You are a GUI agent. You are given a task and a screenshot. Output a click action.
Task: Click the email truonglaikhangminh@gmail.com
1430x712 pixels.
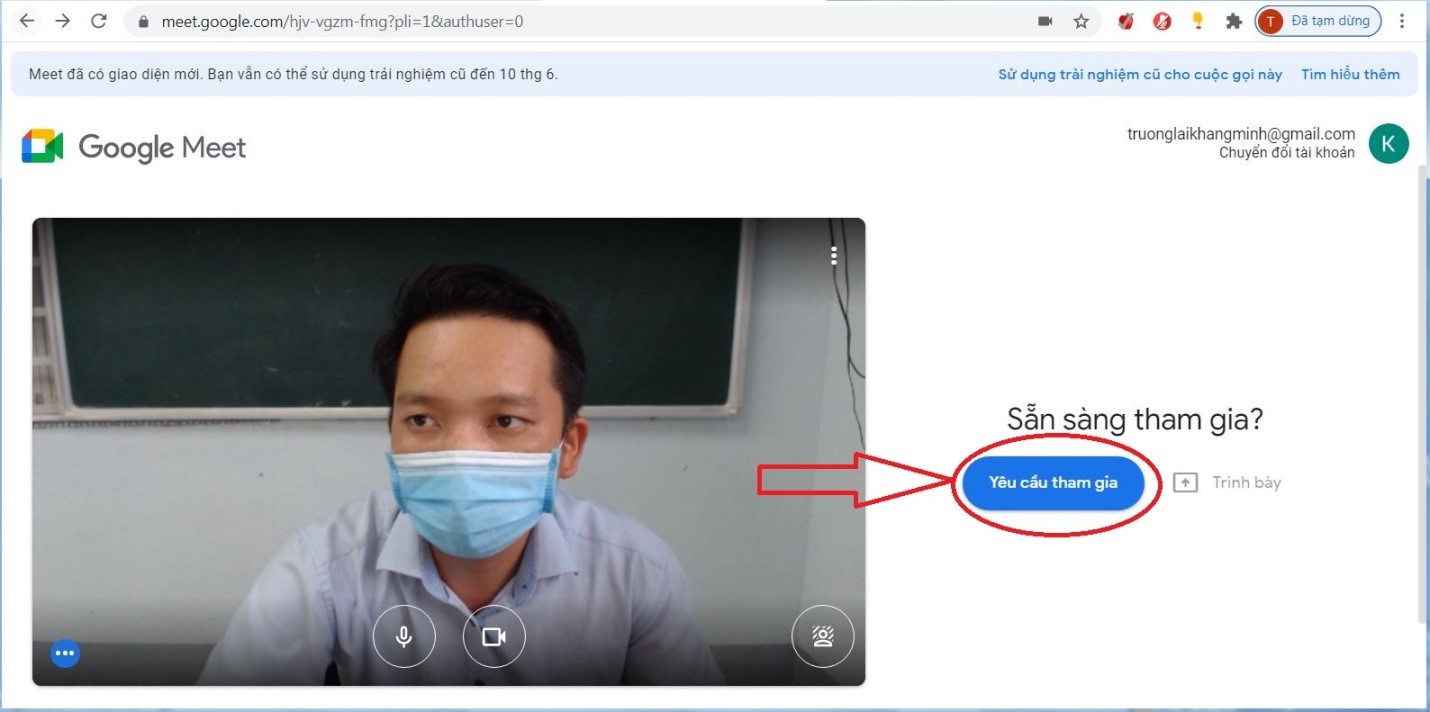pos(1241,134)
